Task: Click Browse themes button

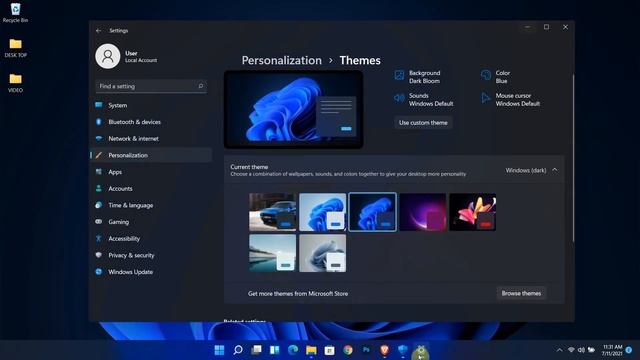Action: coord(521,293)
